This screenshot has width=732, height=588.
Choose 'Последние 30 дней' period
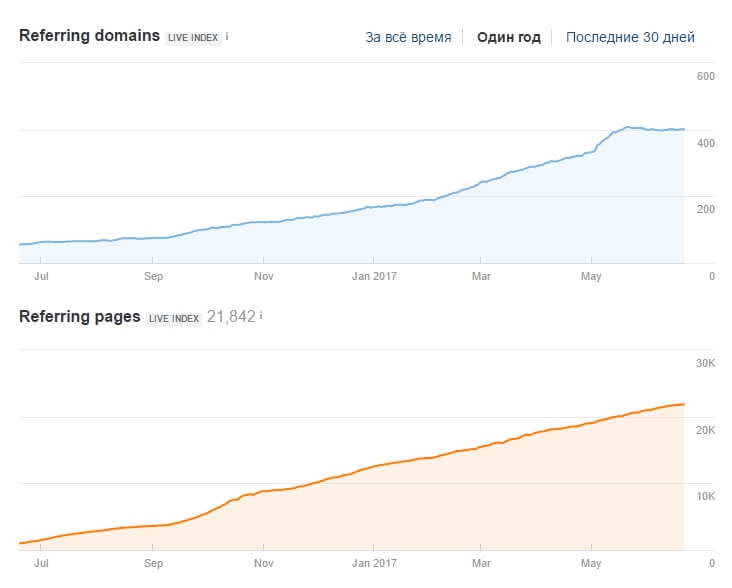(x=630, y=37)
